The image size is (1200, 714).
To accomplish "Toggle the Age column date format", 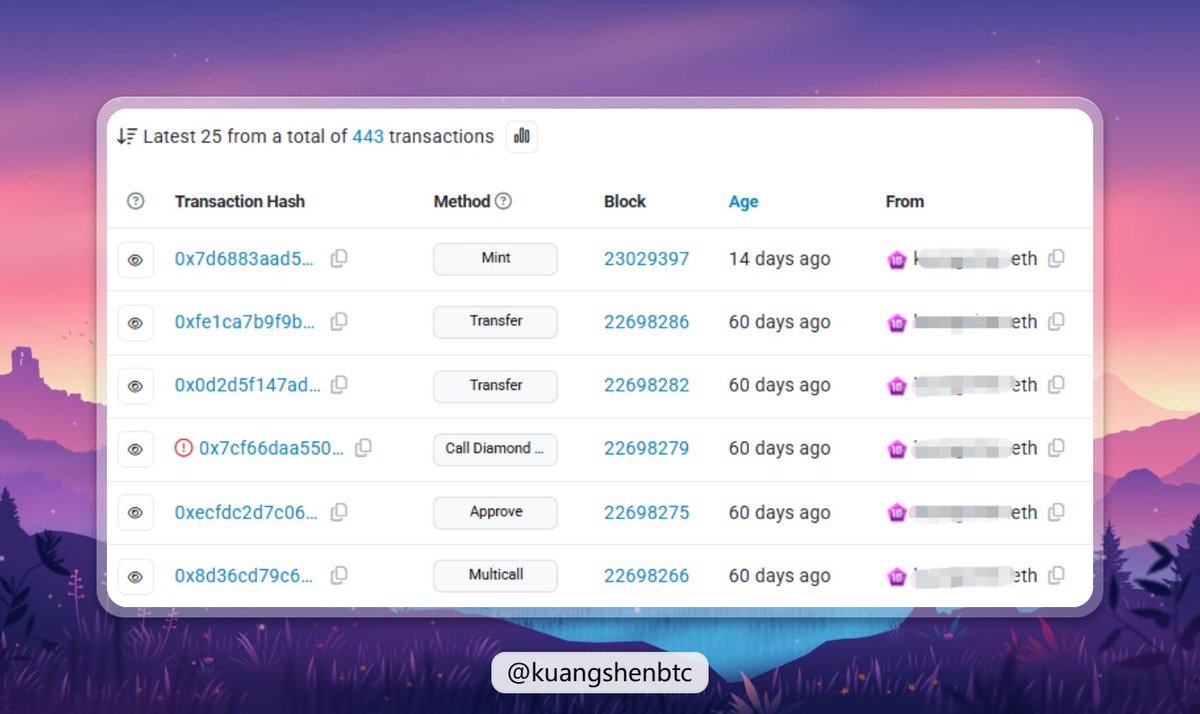I will (x=743, y=201).
